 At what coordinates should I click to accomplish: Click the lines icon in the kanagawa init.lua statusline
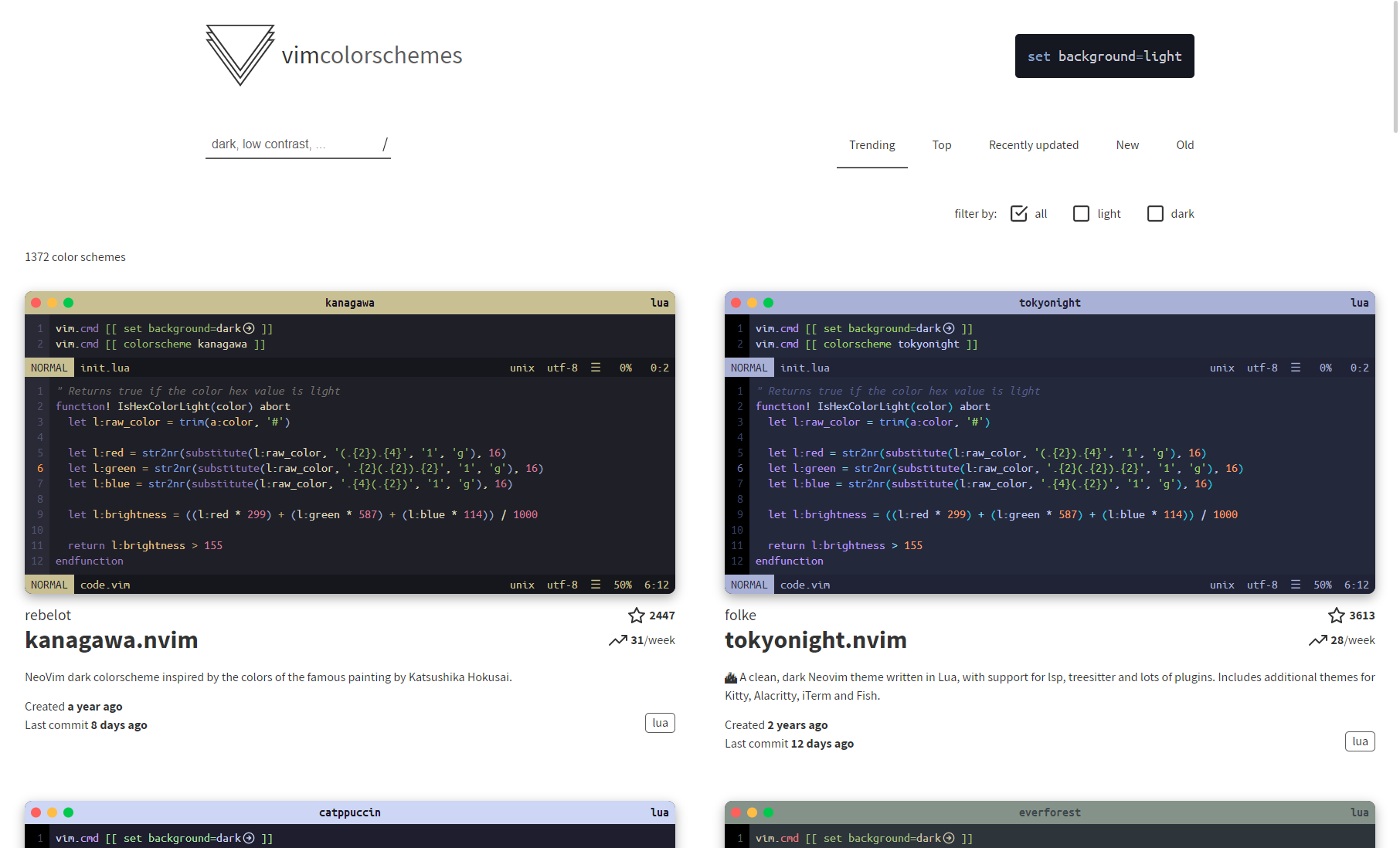pos(596,368)
